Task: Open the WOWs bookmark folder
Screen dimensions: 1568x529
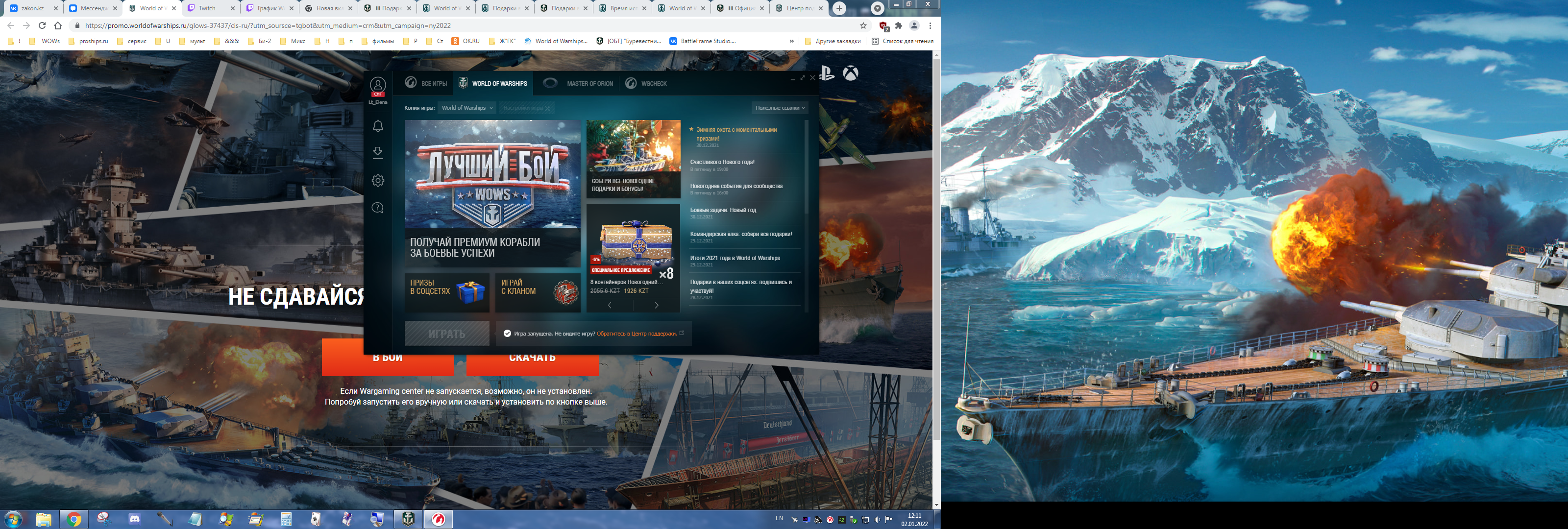Action: (x=45, y=42)
